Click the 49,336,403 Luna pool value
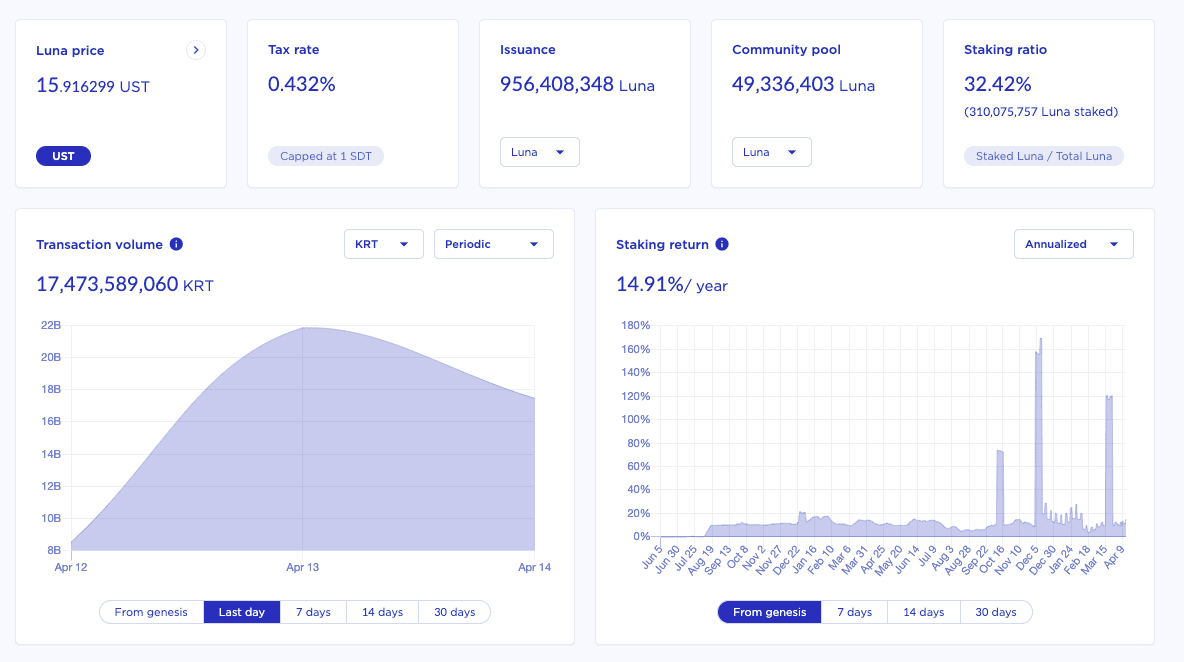This screenshot has height=662, width=1184. 803,84
